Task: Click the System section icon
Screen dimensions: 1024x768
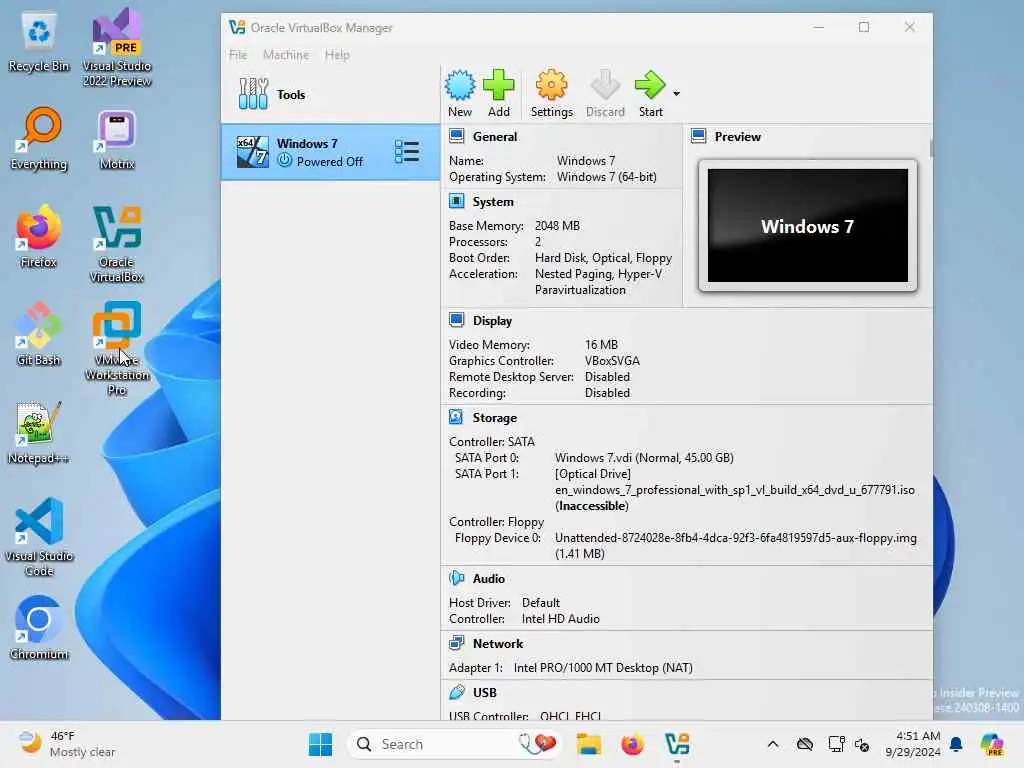Action: (456, 201)
